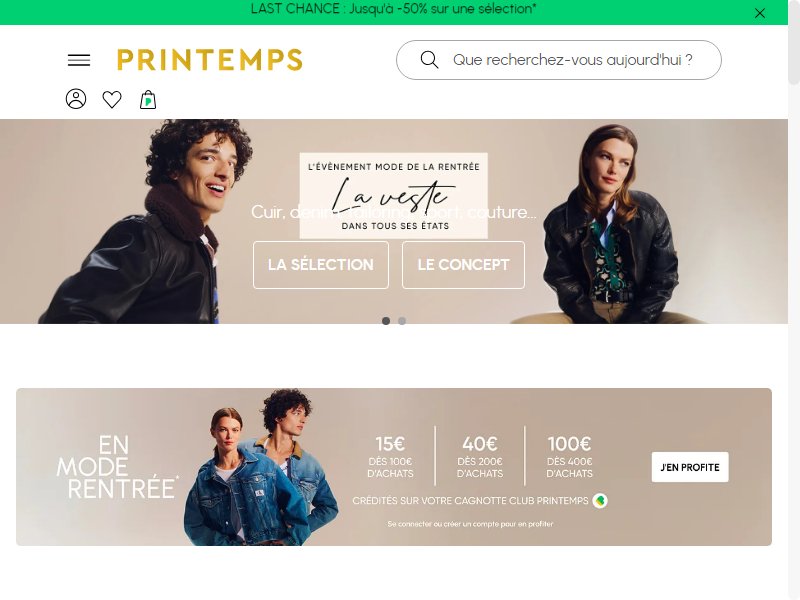Click the Club Printemps green badge icon
Viewport: 800px width, 600px height.
pyautogui.click(x=600, y=501)
